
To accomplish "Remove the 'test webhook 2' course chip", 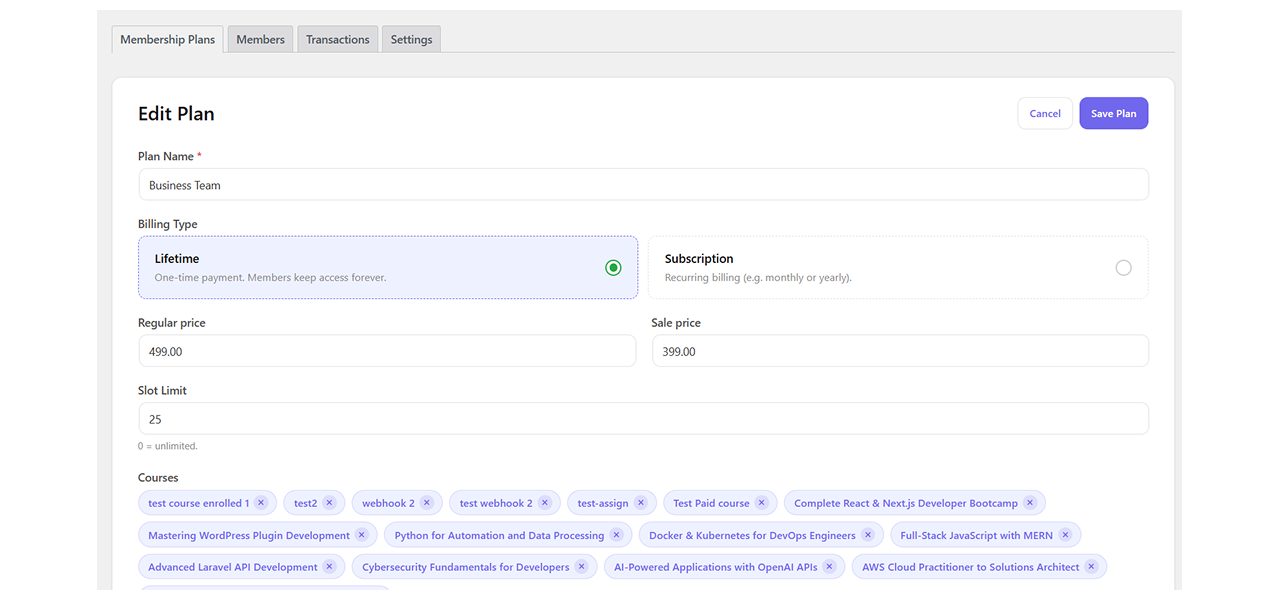I will coord(545,503).
